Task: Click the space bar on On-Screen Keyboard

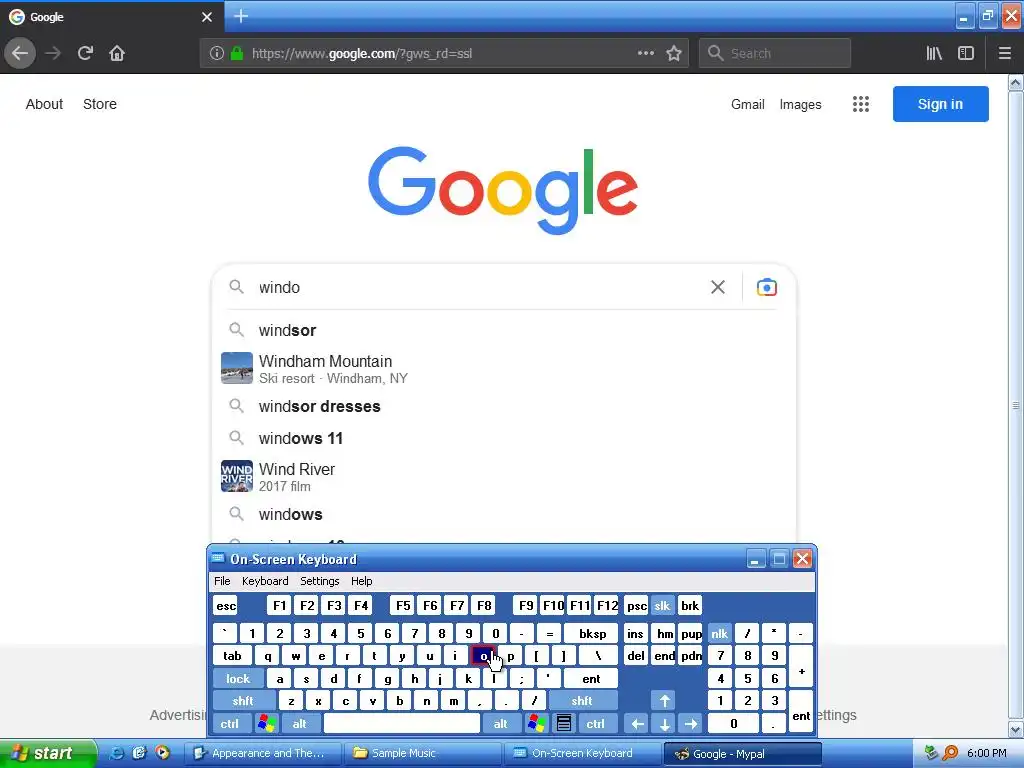Action: [402, 724]
